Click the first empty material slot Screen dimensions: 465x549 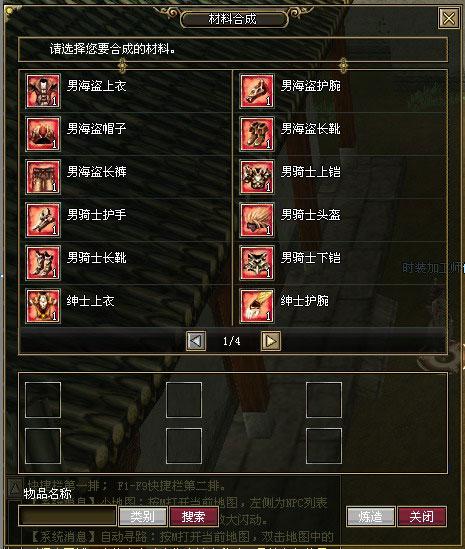43,400
